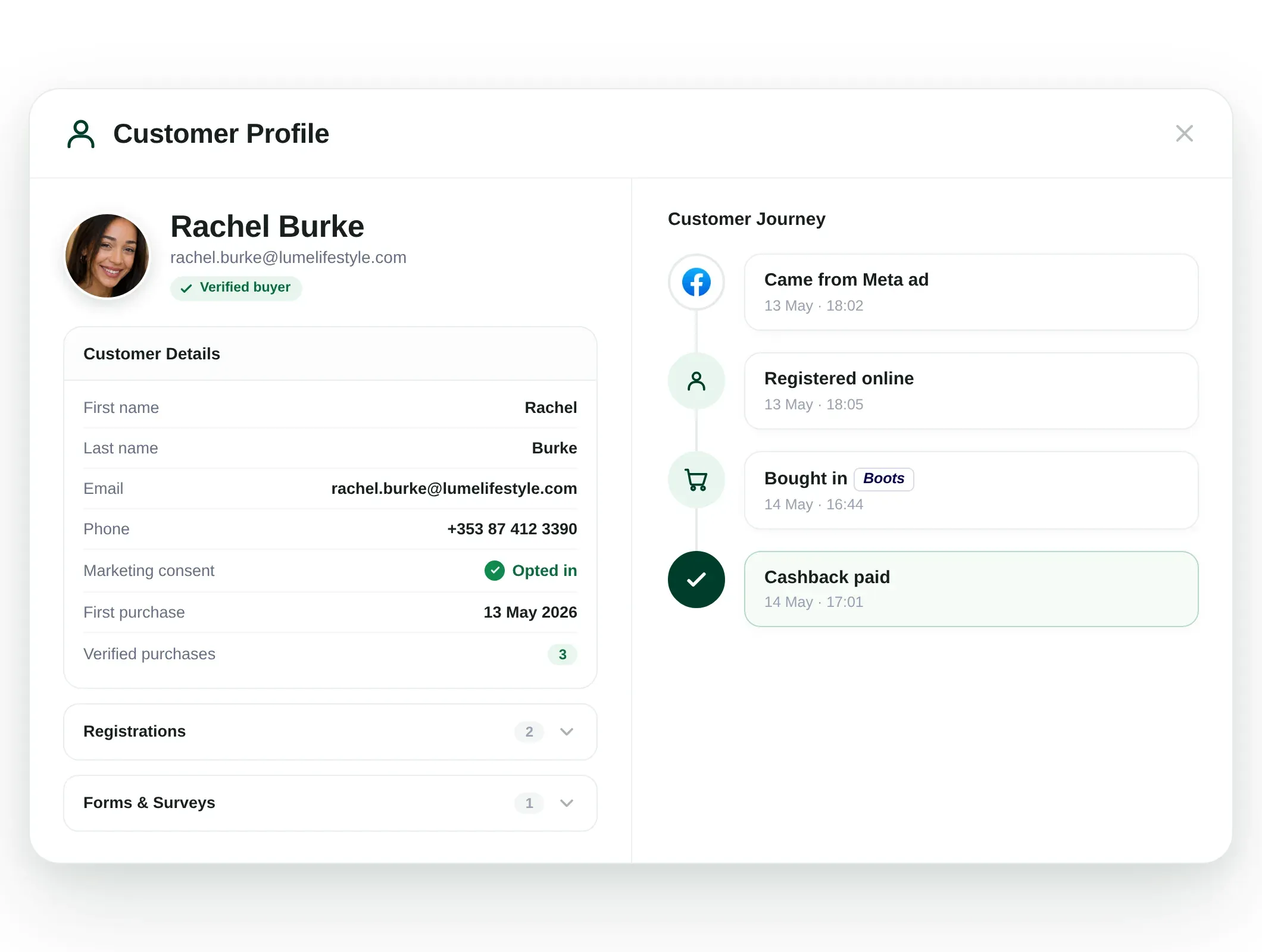Image resolution: width=1262 pixels, height=952 pixels.
Task: Click the Verified purchases label
Action: (149, 654)
